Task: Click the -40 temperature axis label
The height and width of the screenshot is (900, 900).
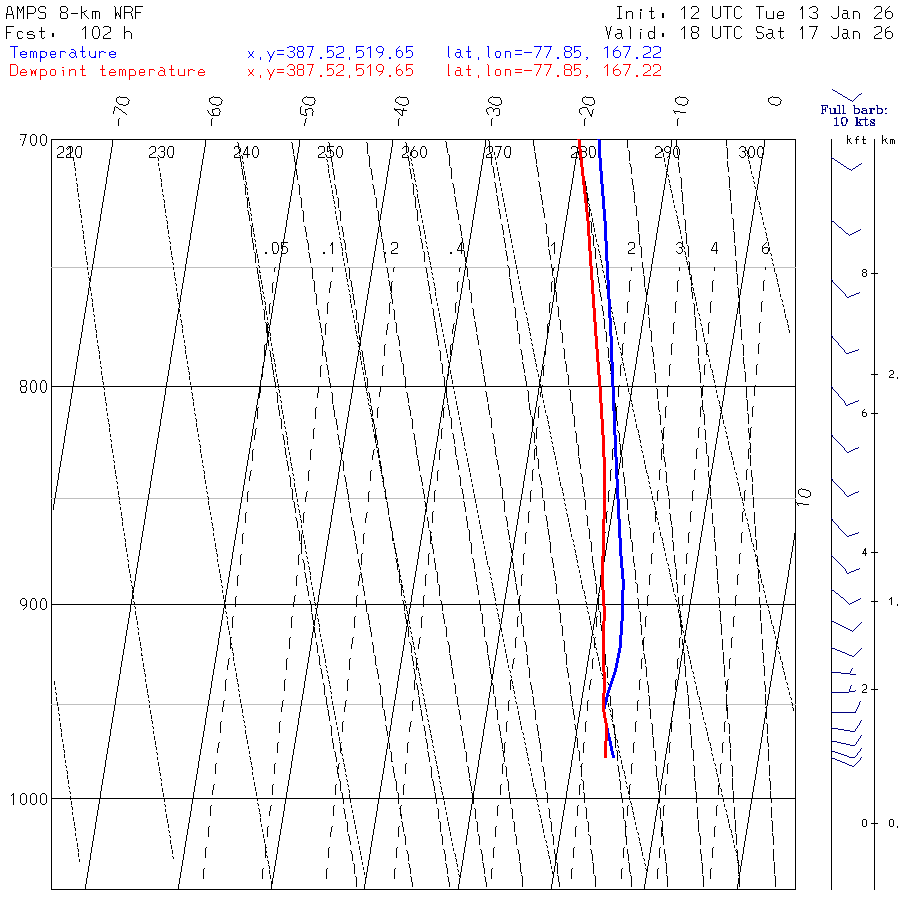Action: (x=401, y=111)
